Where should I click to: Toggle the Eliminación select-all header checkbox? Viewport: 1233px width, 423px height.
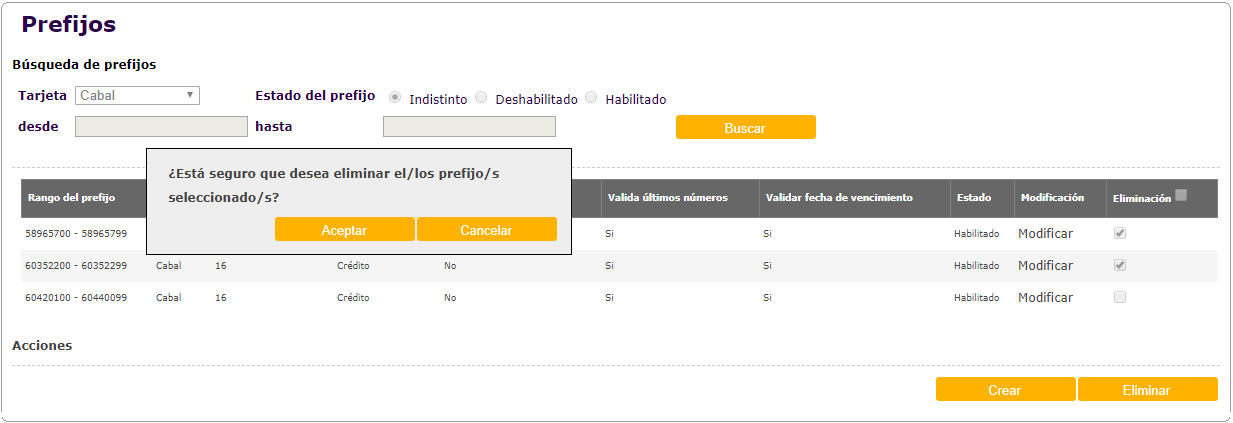click(x=1181, y=196)
